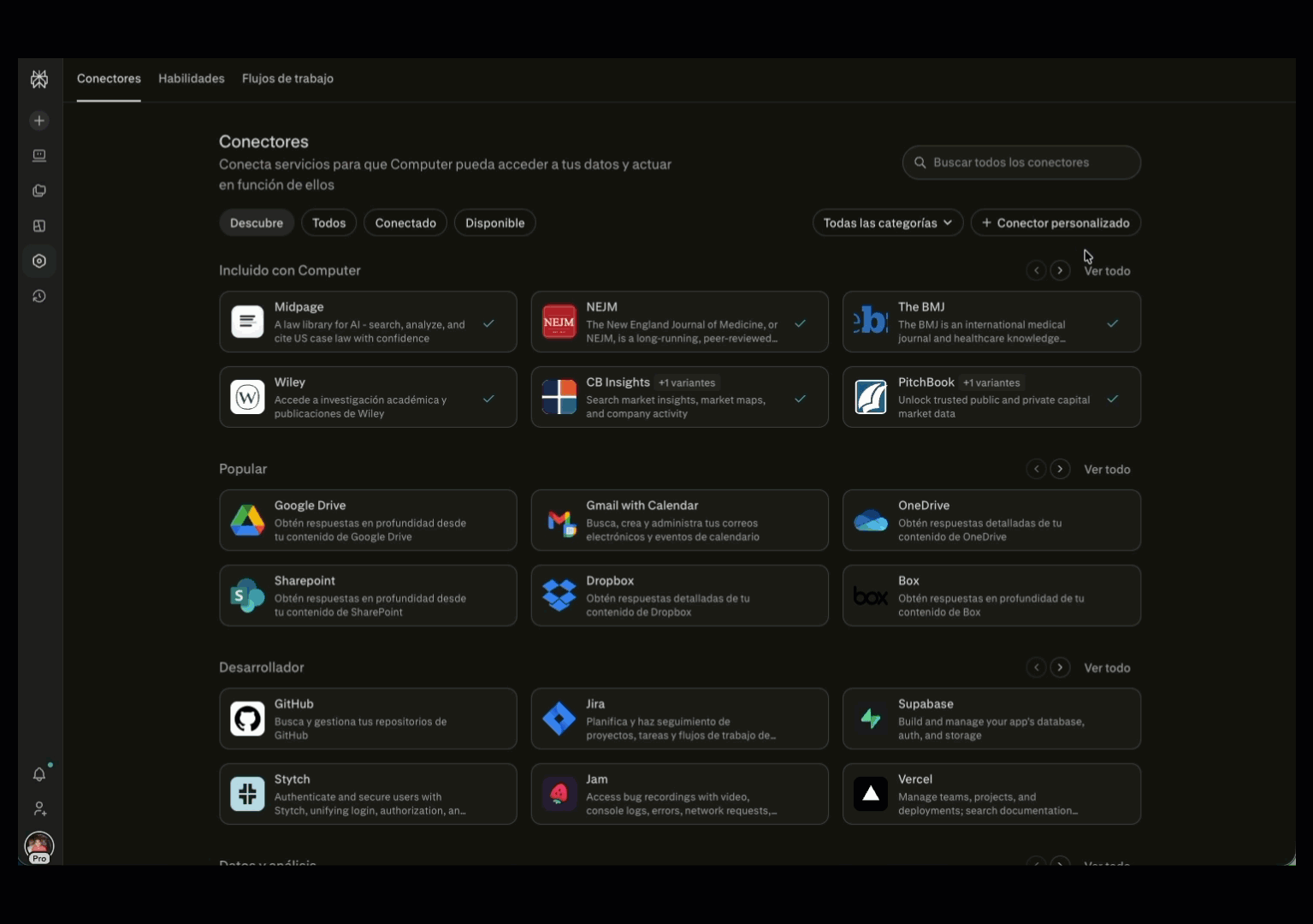The image size is (1313, 924).
Task: Click Ver todo for Desarrollador
Action: point(1107,667)
